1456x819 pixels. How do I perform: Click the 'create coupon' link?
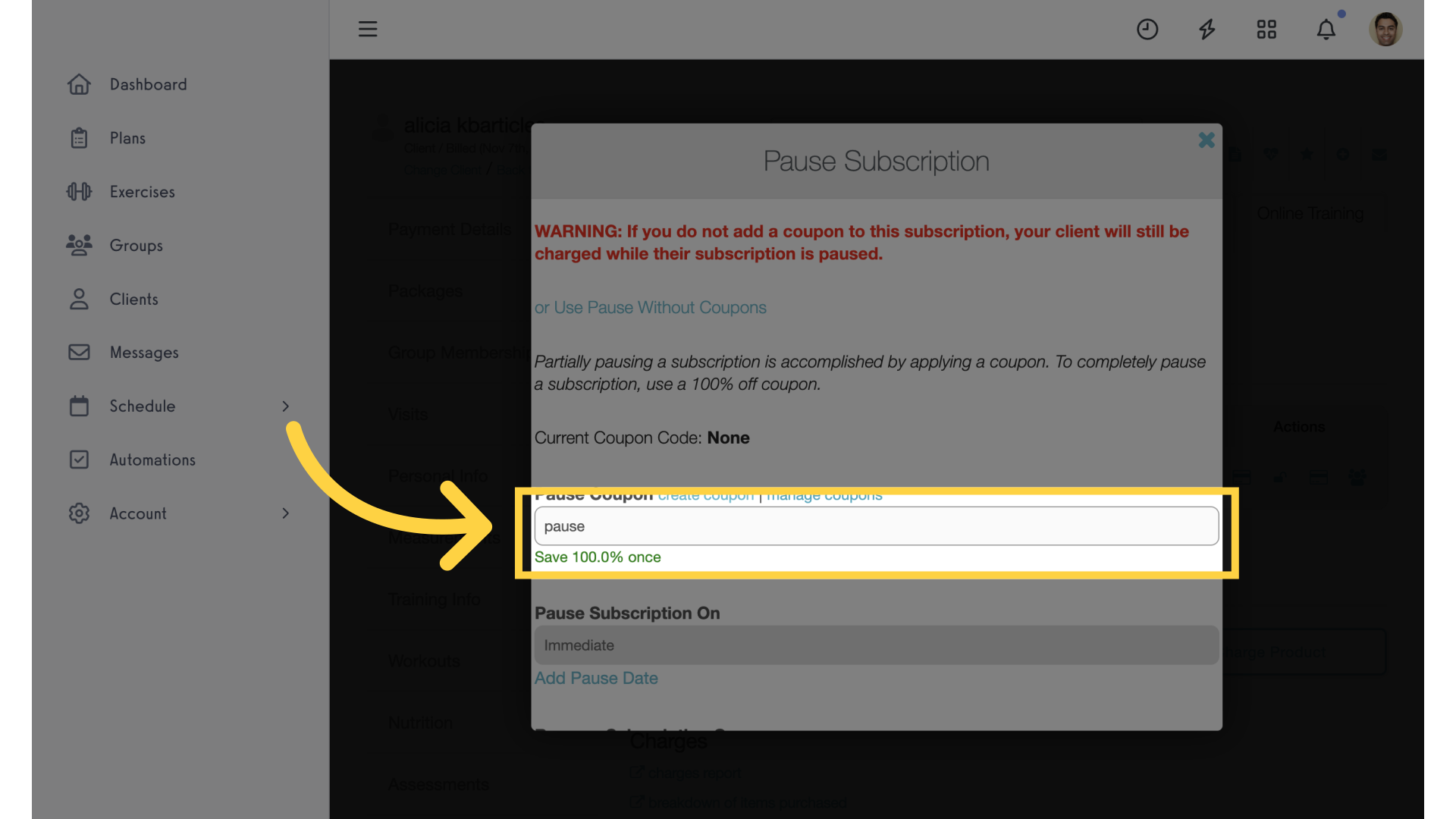click(x=705, y=494)
